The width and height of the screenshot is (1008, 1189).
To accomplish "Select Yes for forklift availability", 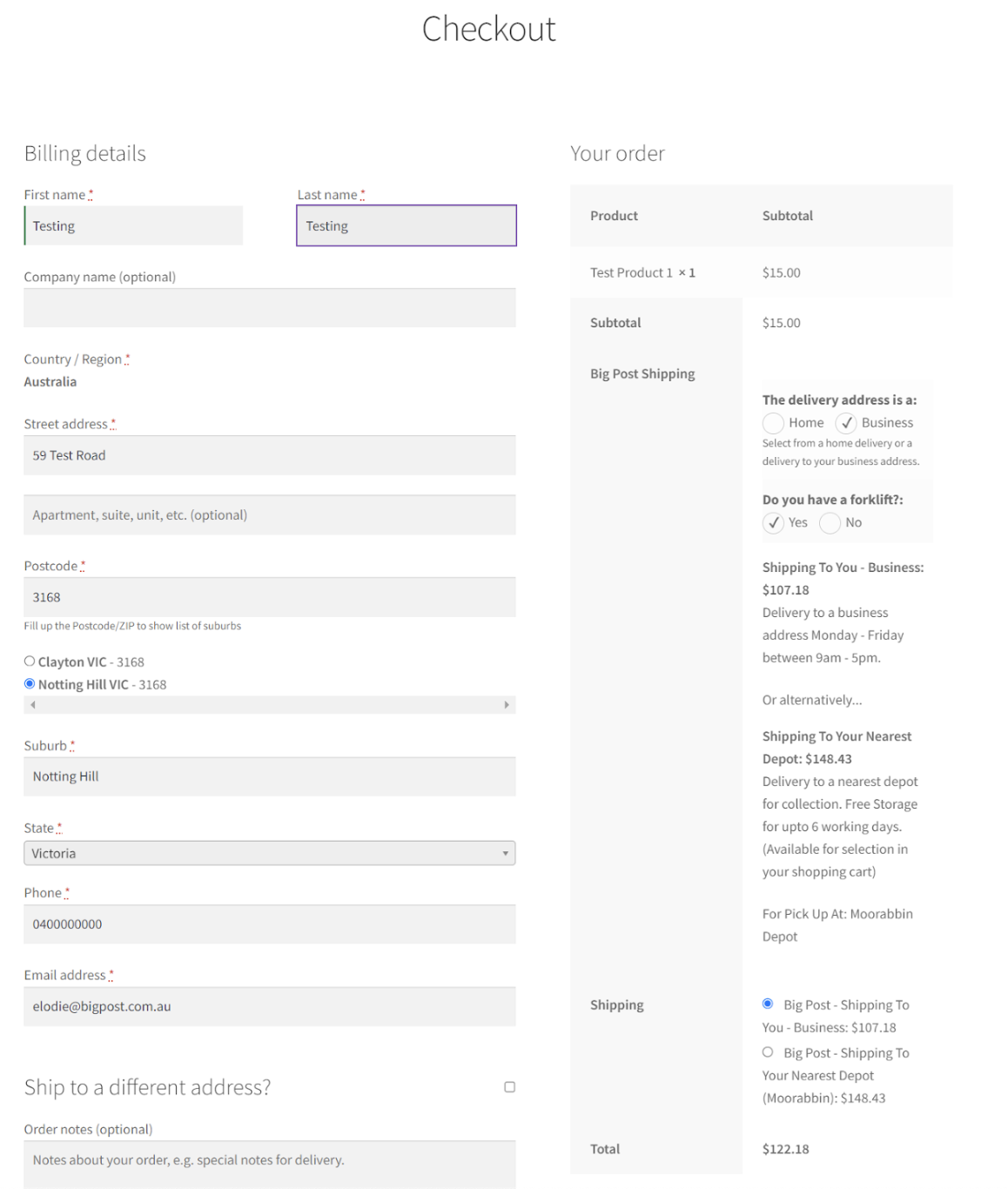I will click(x=773, y=523).
